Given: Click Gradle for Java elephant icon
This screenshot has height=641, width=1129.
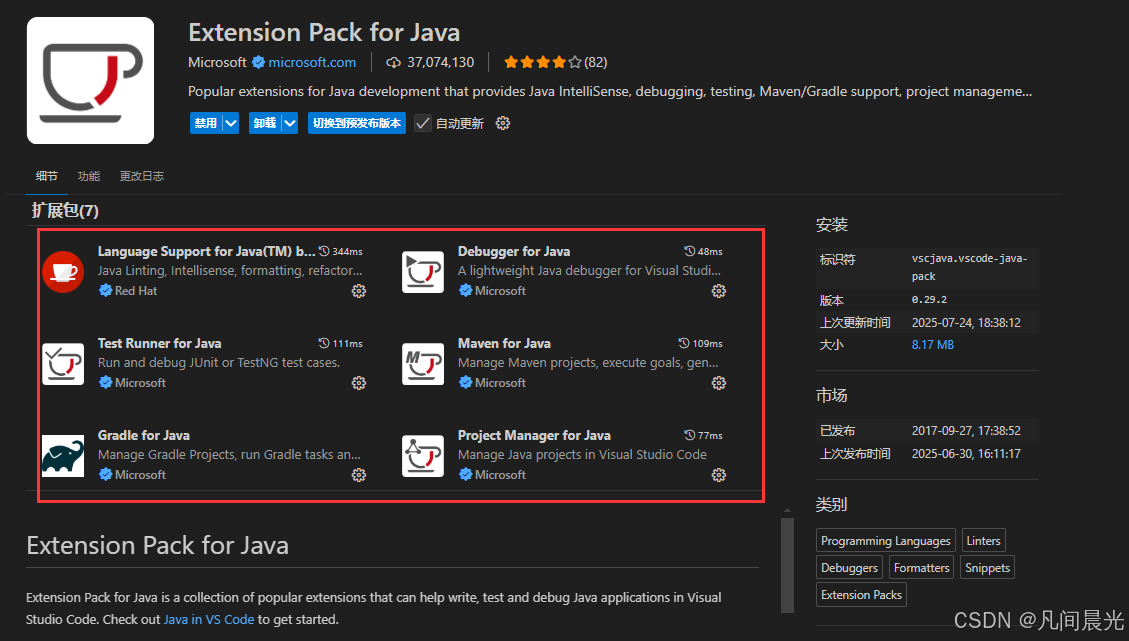Looking at the screenshot, I should [x=63, y=456].
